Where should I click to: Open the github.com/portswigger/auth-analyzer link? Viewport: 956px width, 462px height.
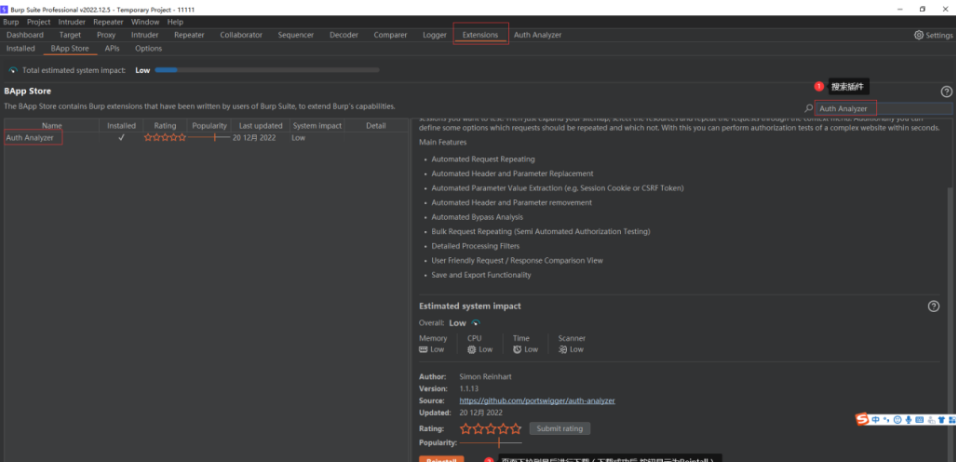click(x=537, y=401)
